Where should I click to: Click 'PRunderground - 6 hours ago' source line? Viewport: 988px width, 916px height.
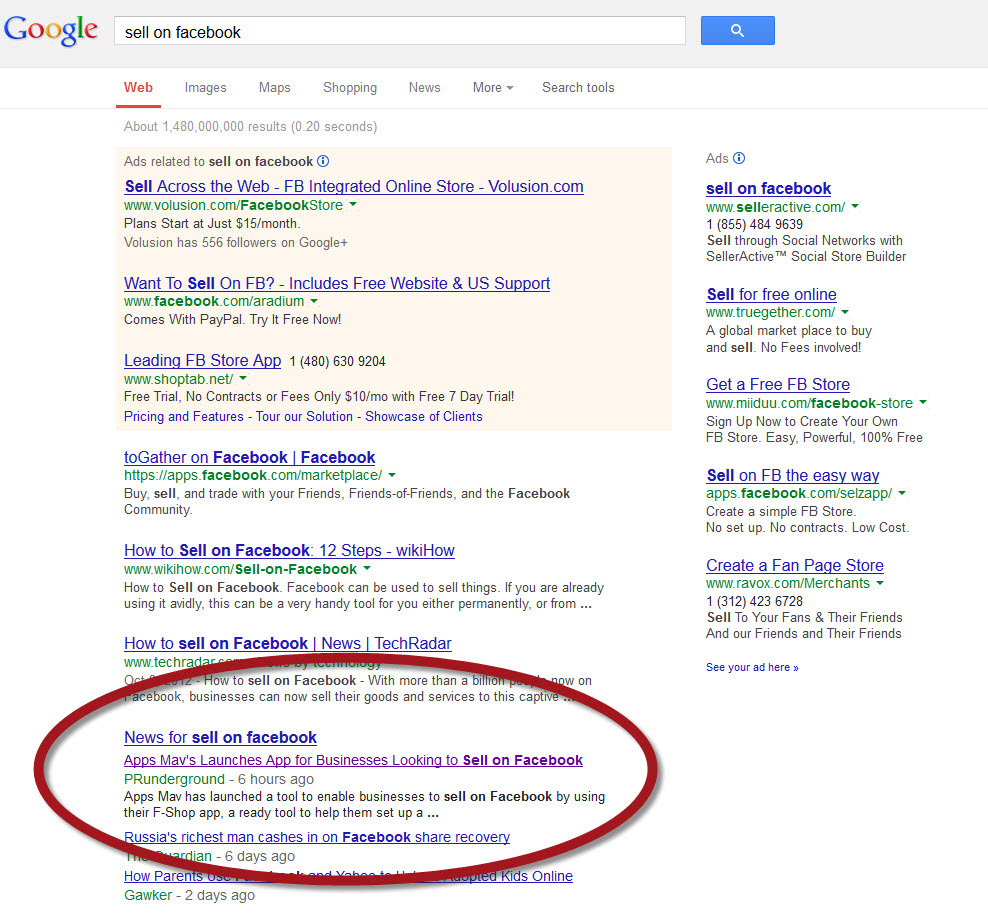pyautogui.click(x=219, y=779)
